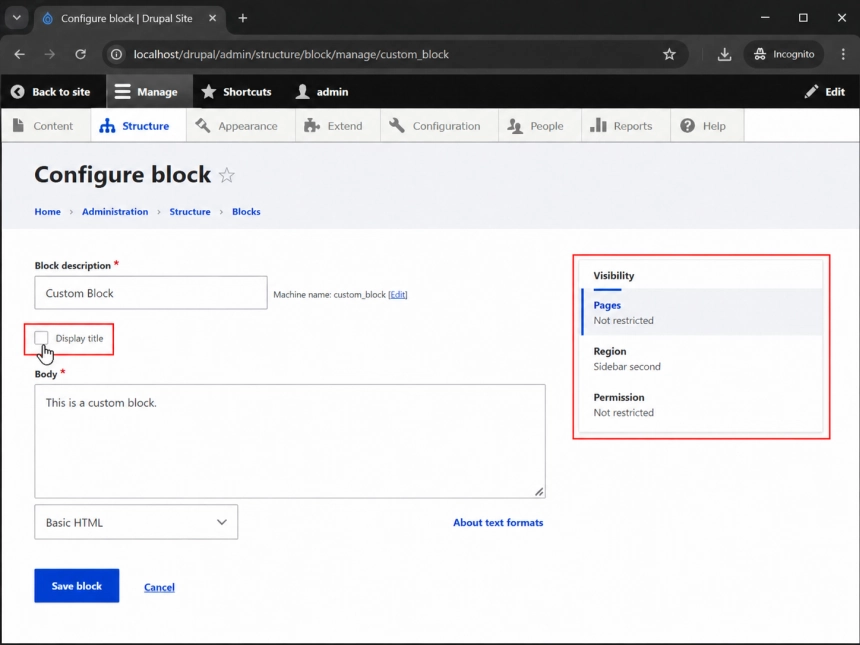Screen dimensions: 860x645
Task: Click the Cancel link
Action: click(x=159, y=587)
